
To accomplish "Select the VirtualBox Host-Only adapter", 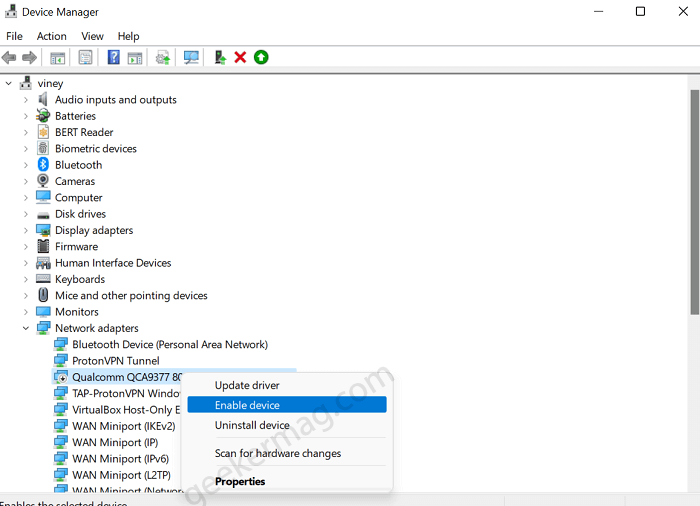I will click(x=126, y=410).
